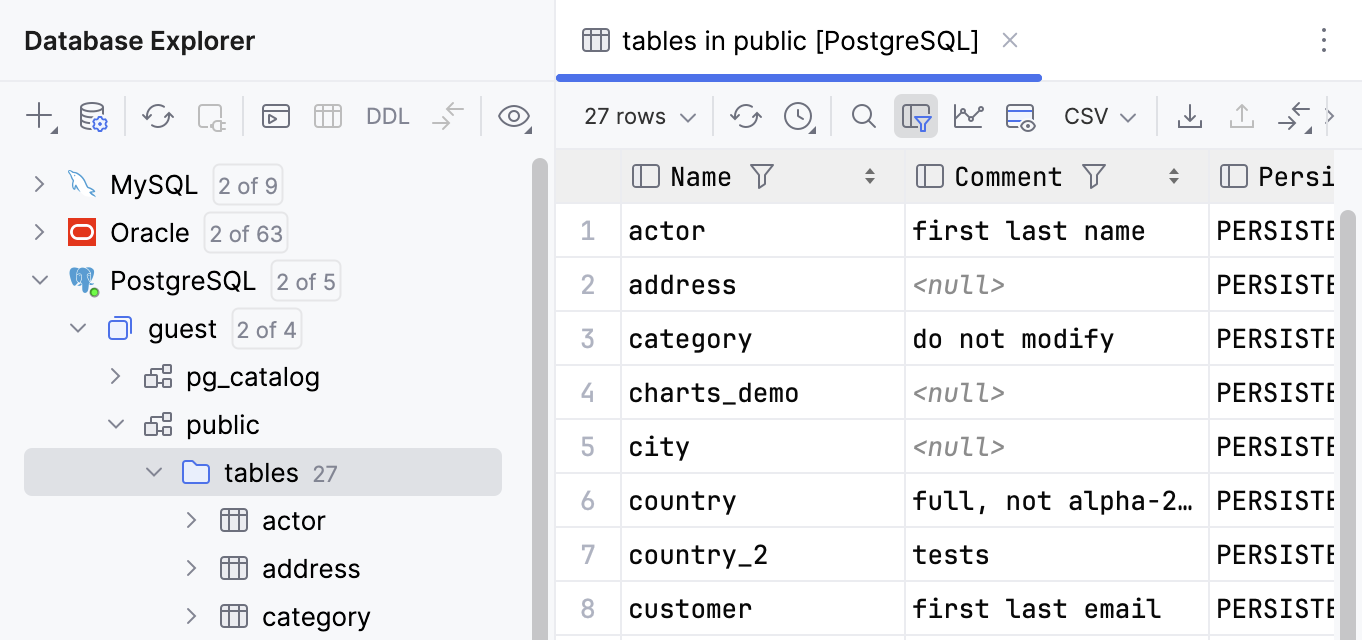The image size is (1362, 640).
Task: Search within the table rows
Action: pos(863,116)
